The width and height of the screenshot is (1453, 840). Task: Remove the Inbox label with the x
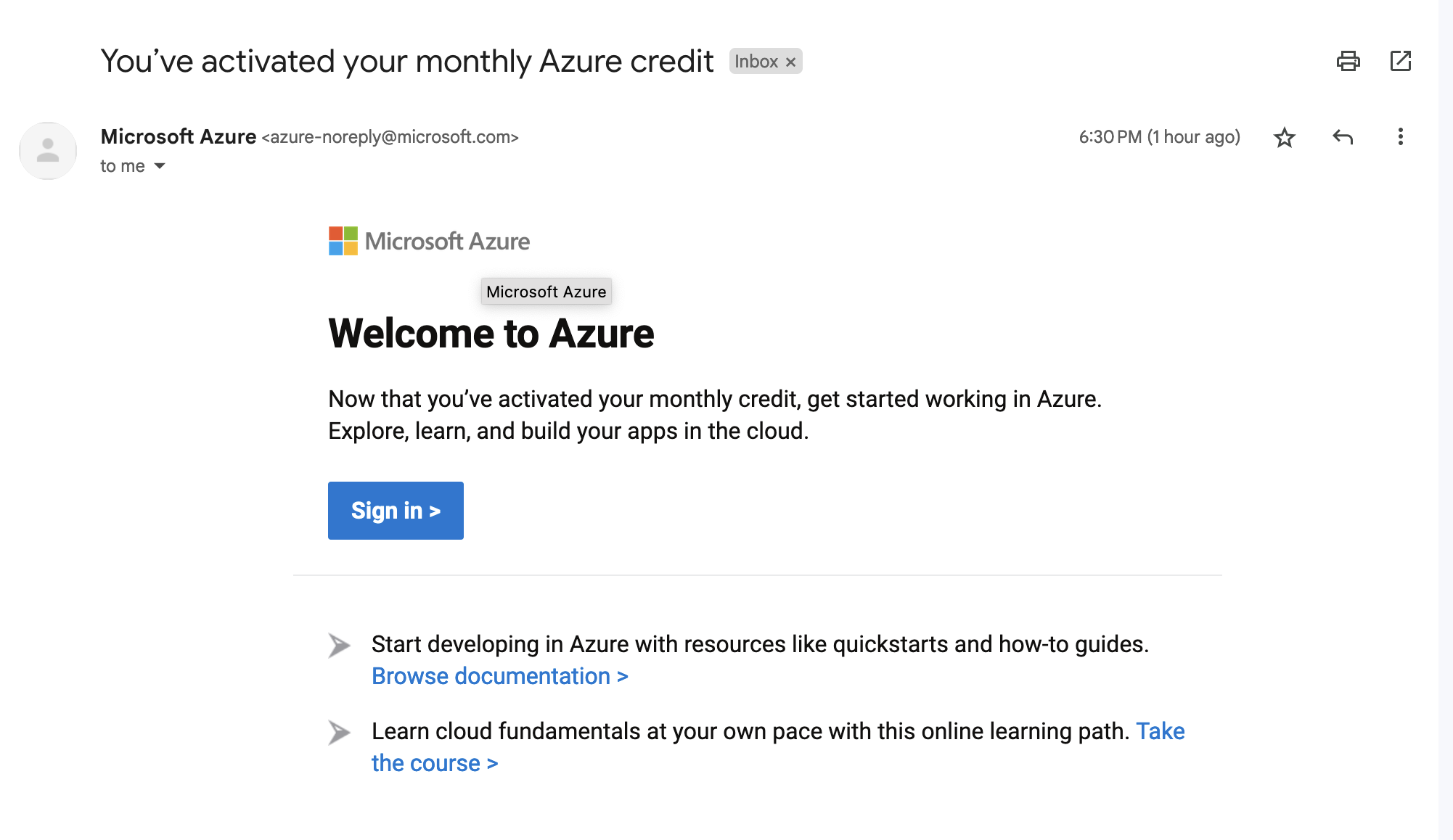click(790, 61)
